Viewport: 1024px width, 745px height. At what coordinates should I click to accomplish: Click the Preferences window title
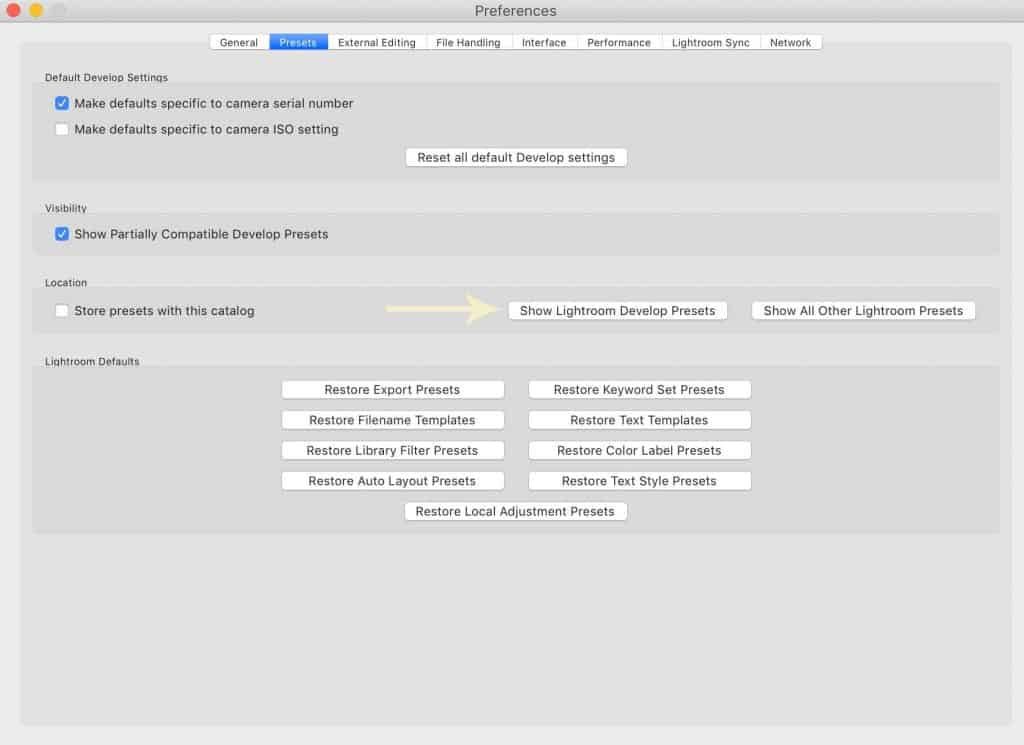click(516, 11)
